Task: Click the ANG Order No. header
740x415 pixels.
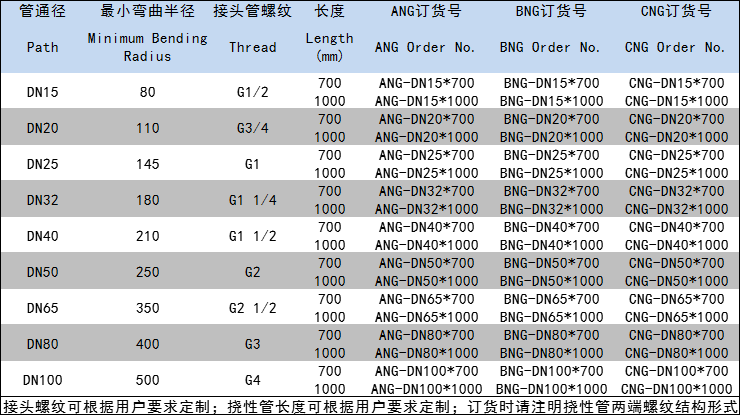Action: [x=422, y=47]
